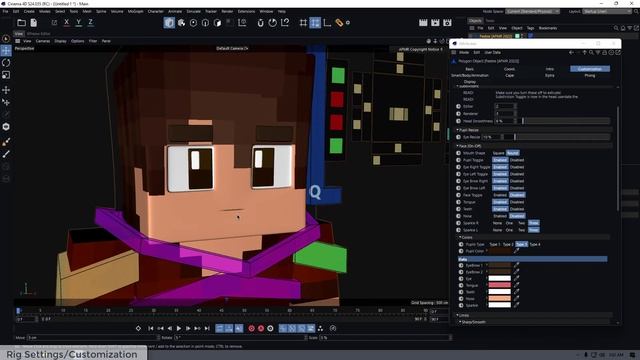Open render settings clapperboard gear icon
The image size is (640, 360).
[x=447, y=23]
